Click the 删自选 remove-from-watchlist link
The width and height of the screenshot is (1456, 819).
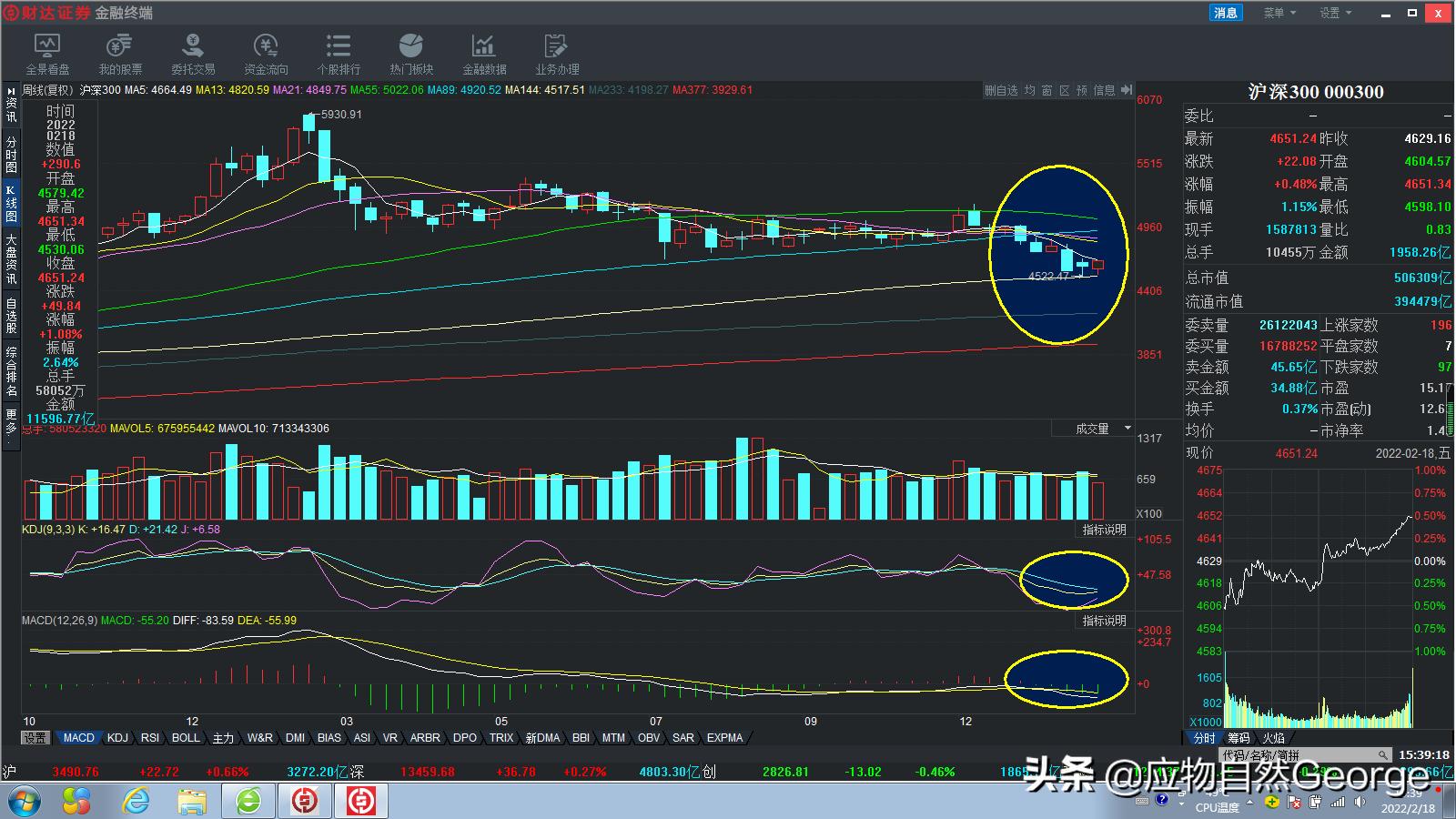coord(1001,90)
